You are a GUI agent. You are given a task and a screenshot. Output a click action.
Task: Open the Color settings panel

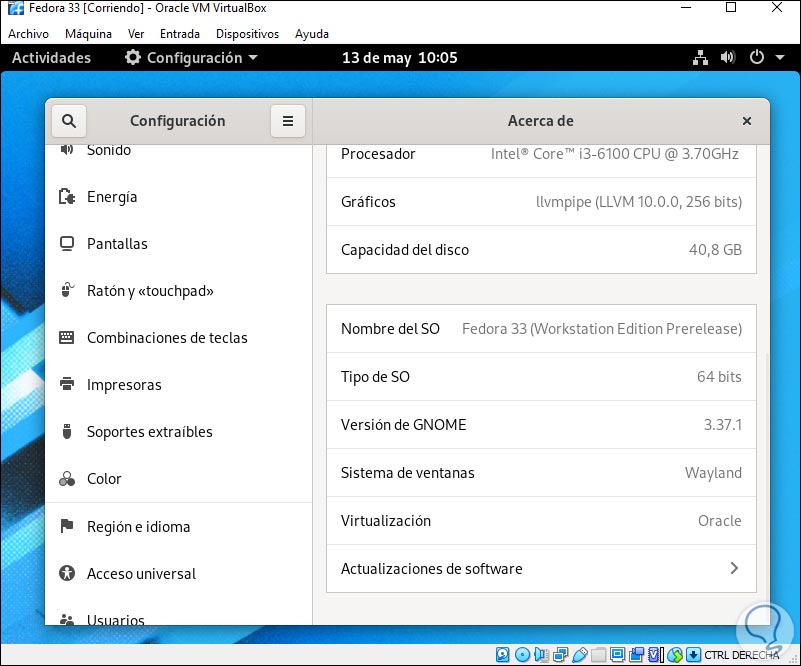(178, 479)
